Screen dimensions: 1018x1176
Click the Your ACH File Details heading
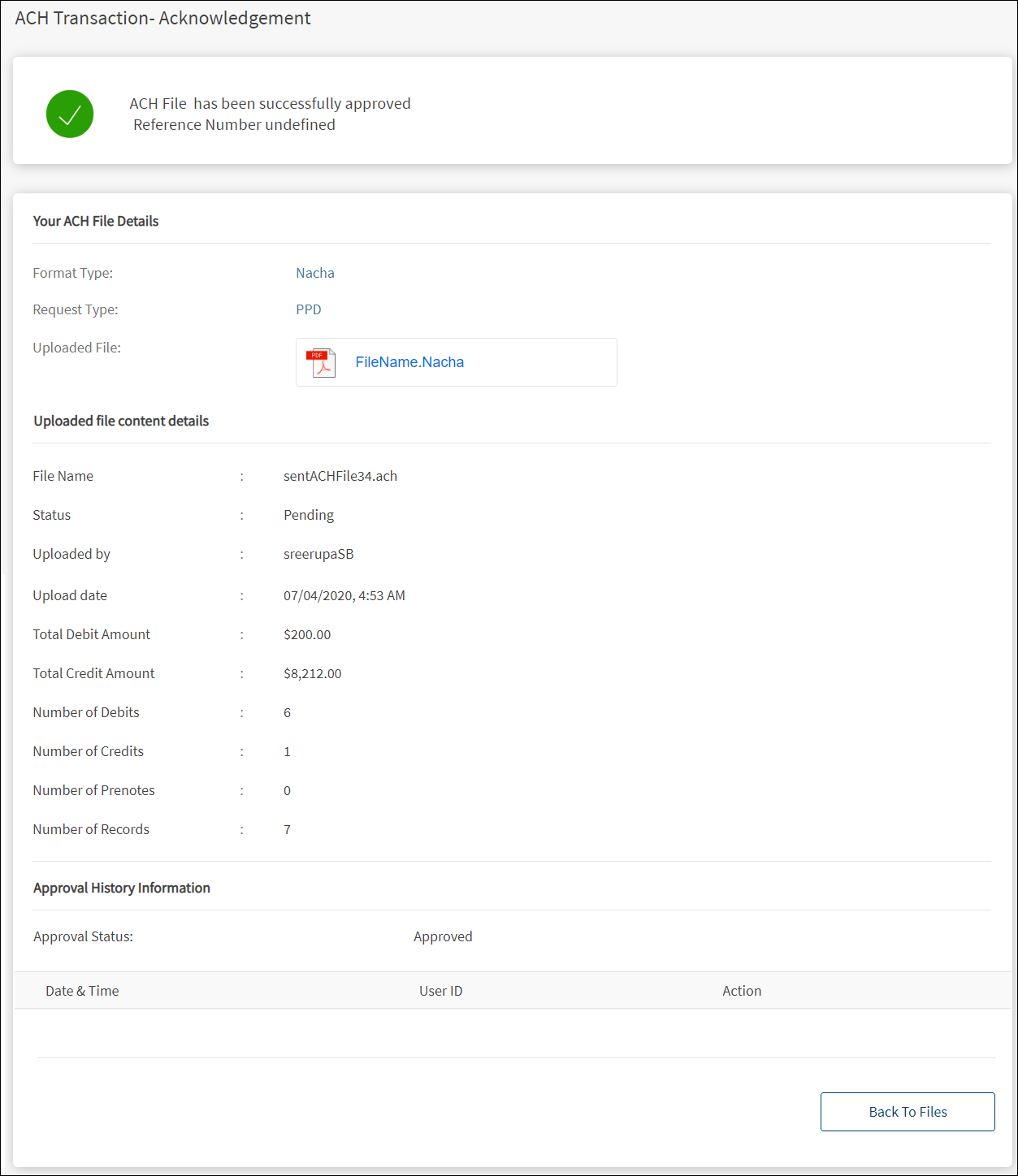coord(96,221)
